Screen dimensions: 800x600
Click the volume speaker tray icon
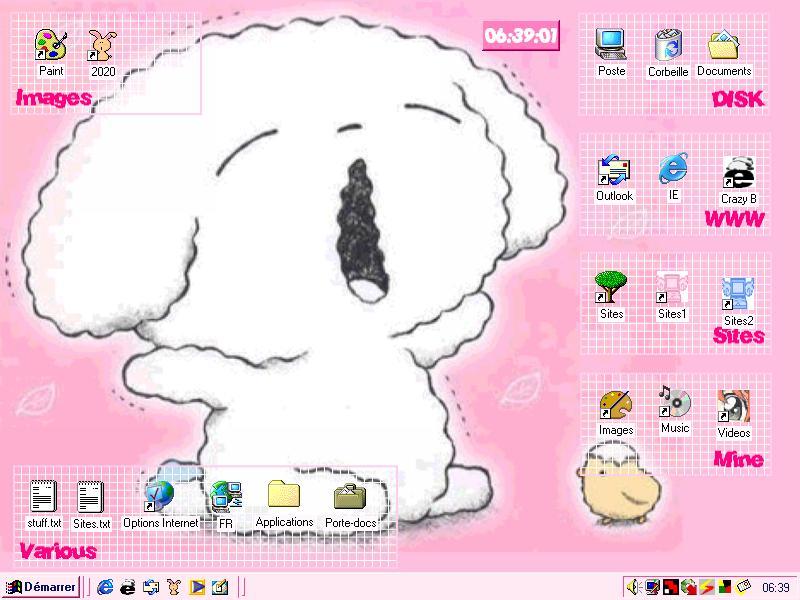(x=634, y=587)
